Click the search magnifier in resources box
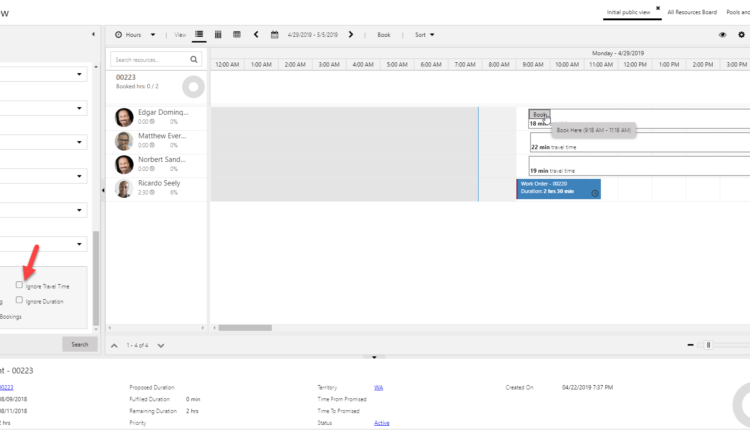750x430 pixels. pyautogui.click(x=195, y=60)
